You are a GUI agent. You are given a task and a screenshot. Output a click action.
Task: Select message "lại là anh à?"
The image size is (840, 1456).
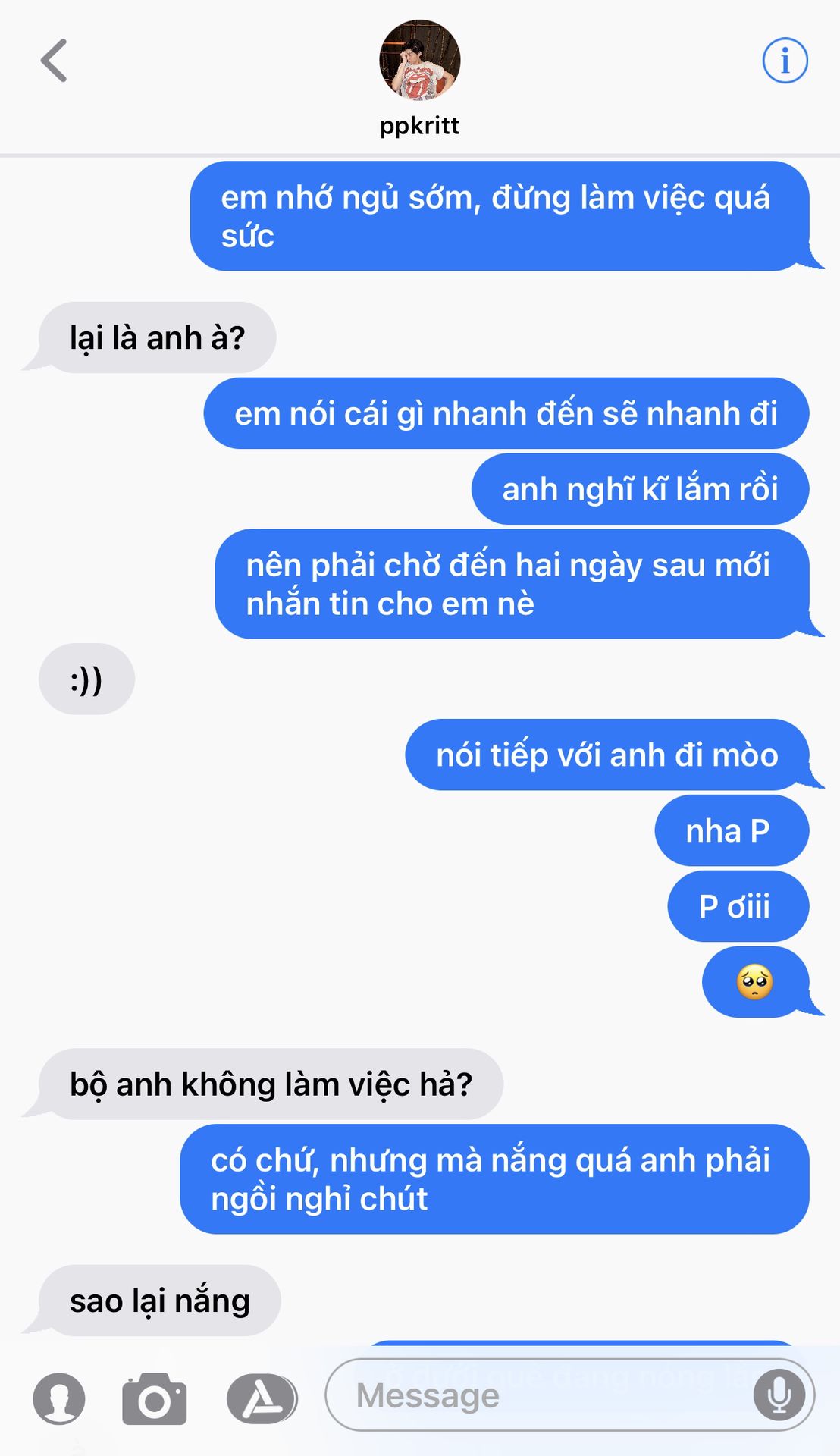point(156,337)
